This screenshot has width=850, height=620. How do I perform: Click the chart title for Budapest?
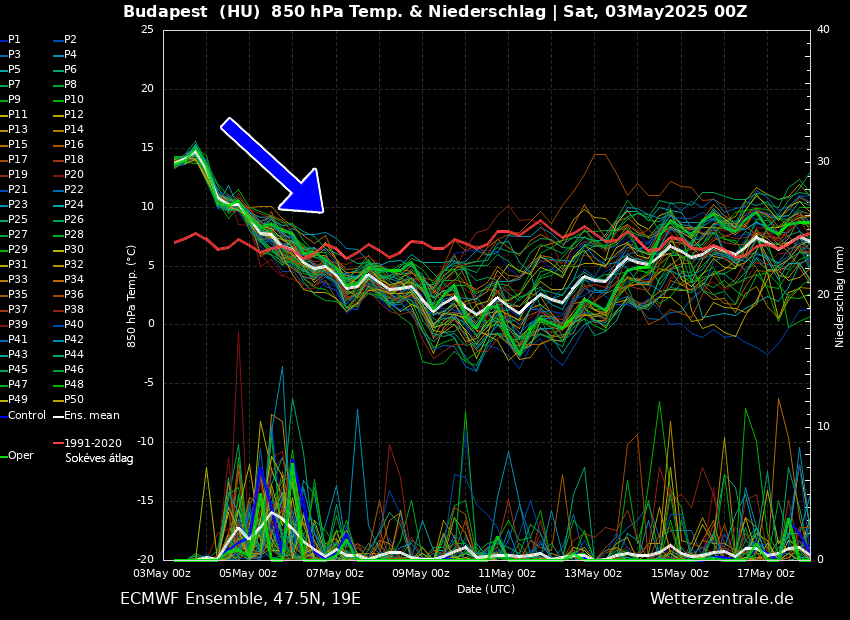coord(435,12)
